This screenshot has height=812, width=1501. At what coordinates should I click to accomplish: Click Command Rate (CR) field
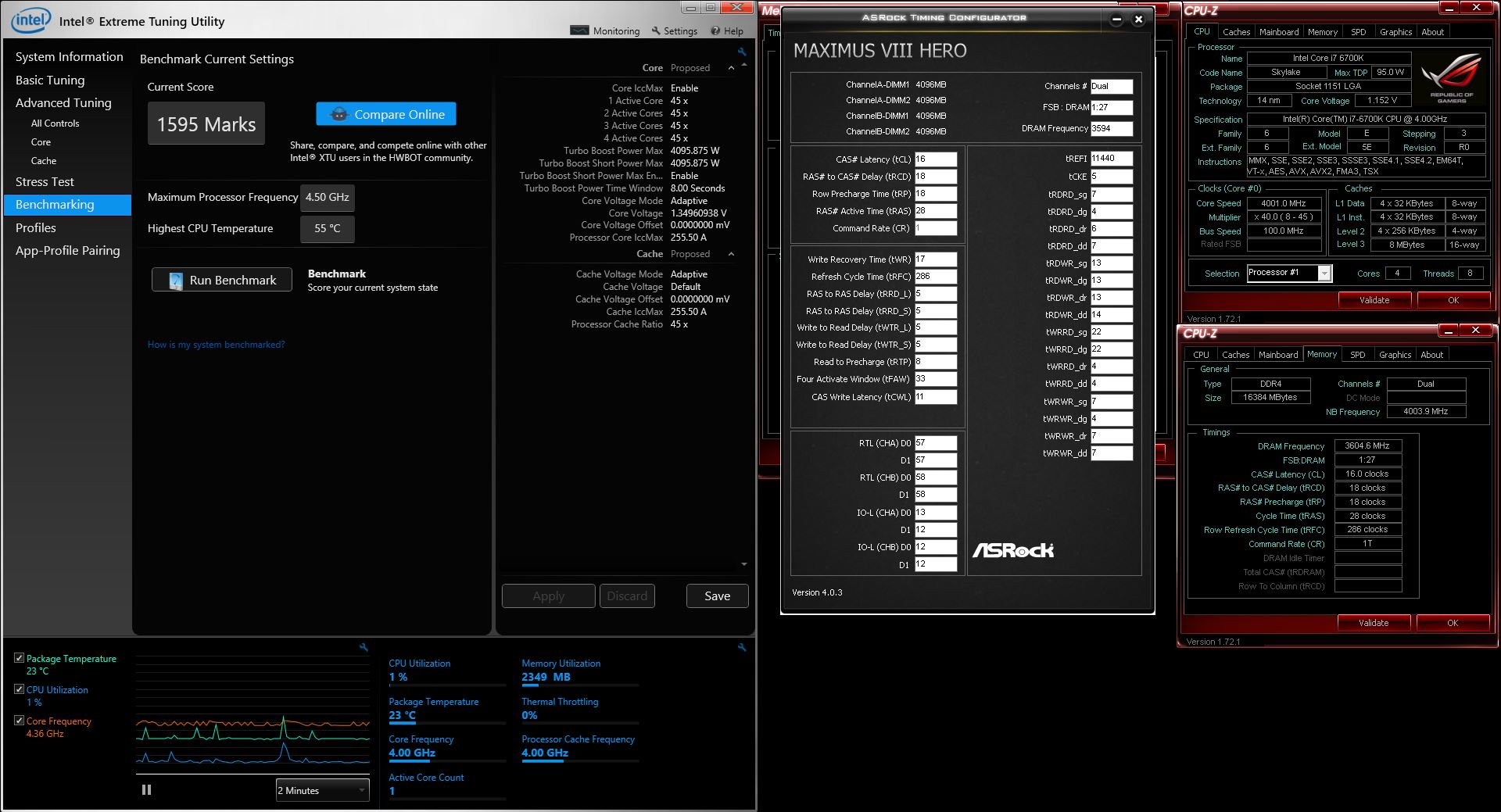tap(936, 228)
